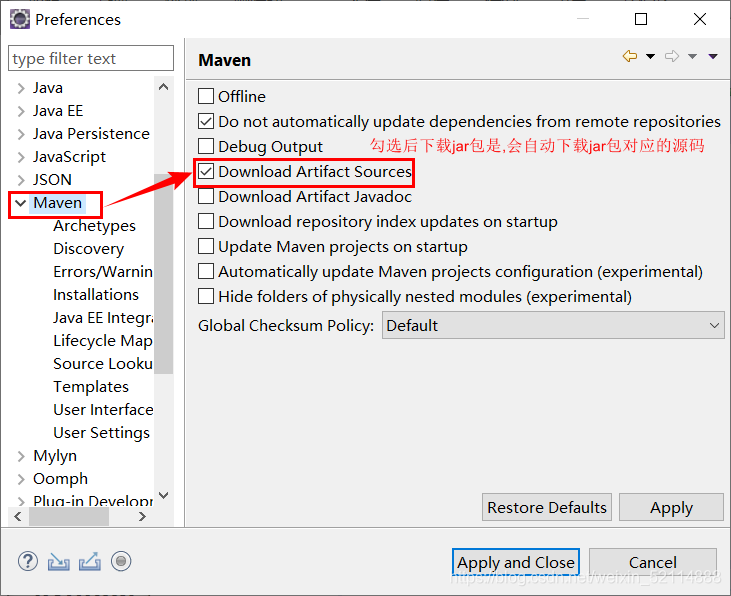Click the tree scroll up arrow
This screenshot has width=731, height=596.
coord(164,87)
